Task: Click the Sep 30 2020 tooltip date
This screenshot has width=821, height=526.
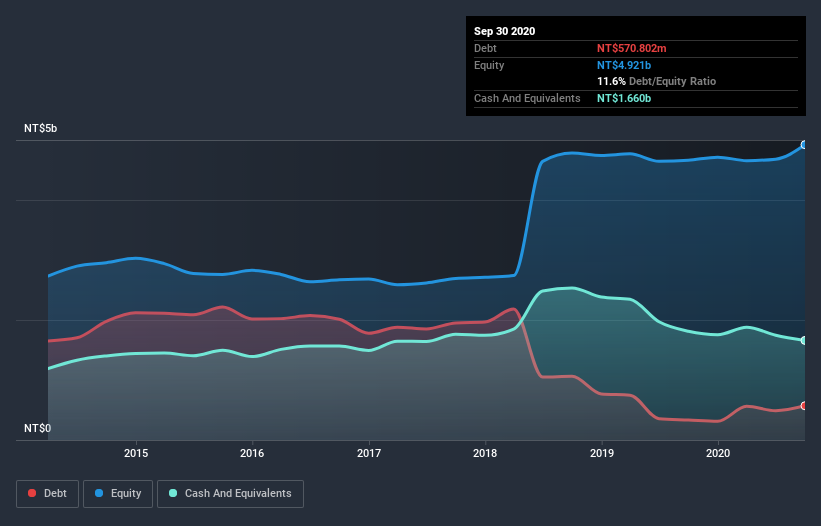Action: click(x=505, y=31)
